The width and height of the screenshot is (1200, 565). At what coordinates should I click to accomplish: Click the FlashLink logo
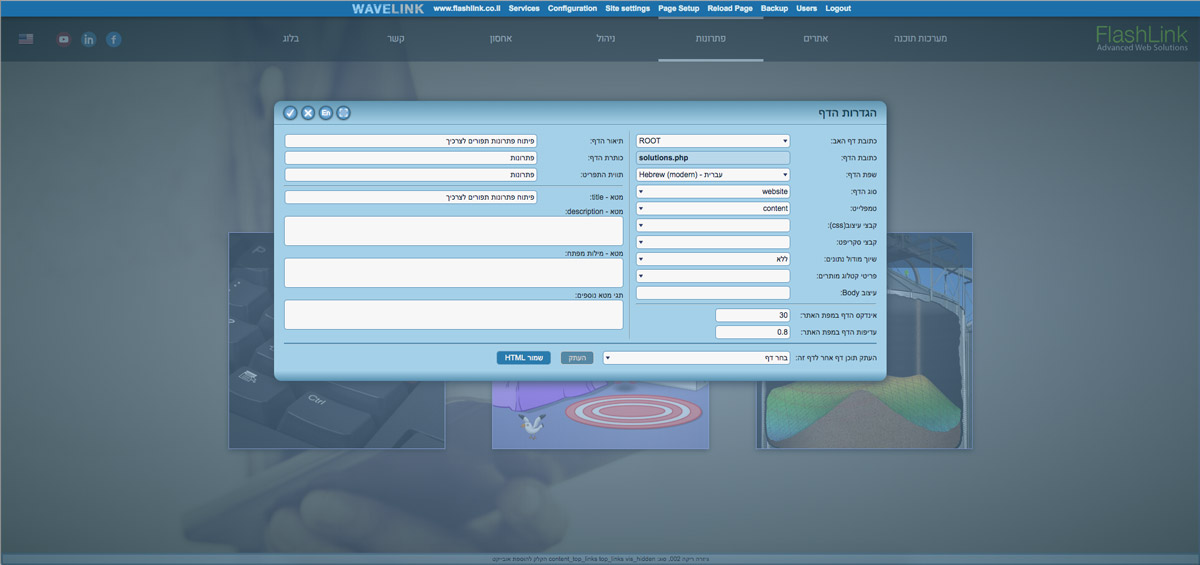(1141, 39)
